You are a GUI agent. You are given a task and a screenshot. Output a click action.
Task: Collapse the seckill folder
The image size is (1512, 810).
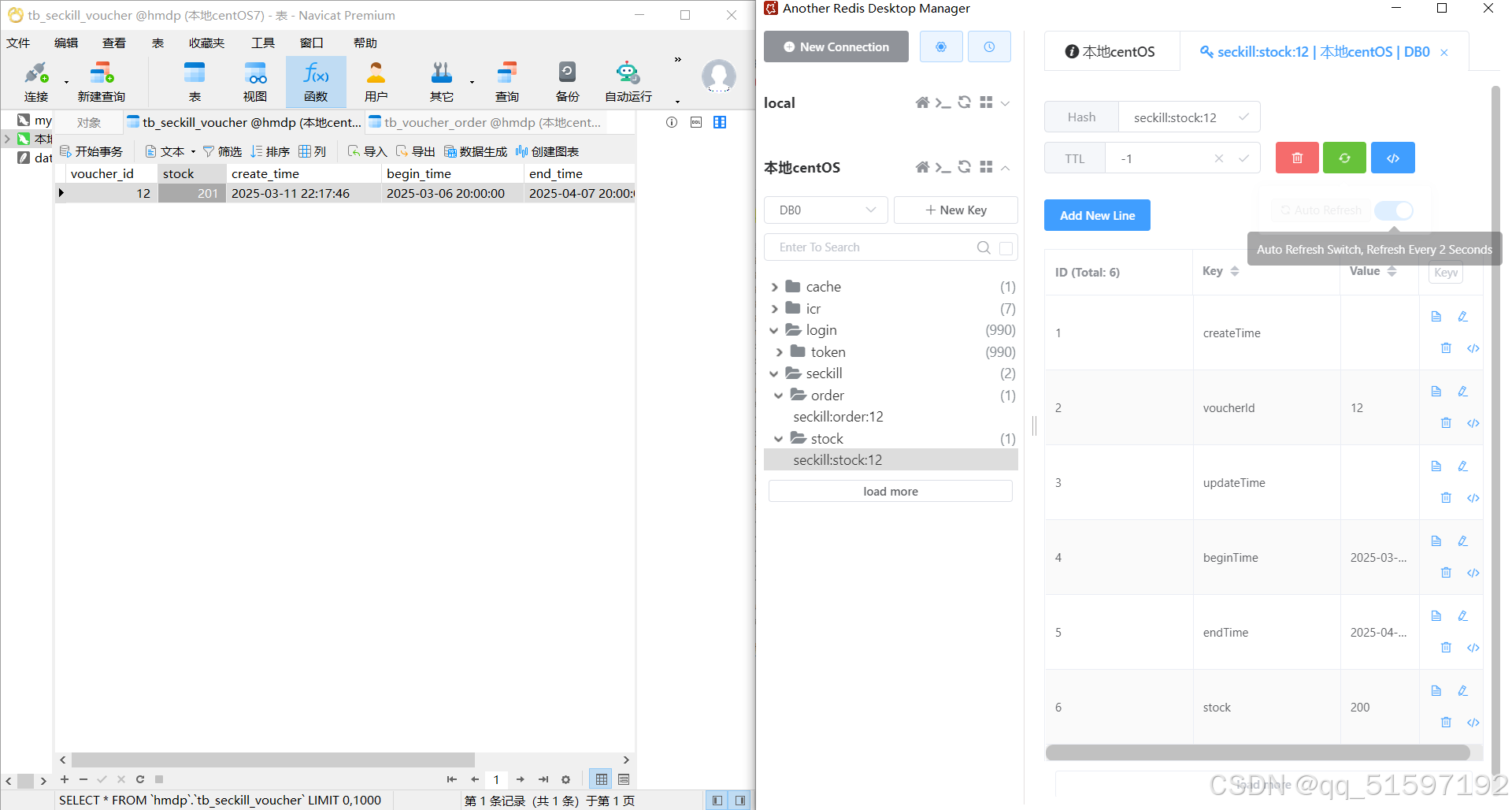tap(775, 373)
